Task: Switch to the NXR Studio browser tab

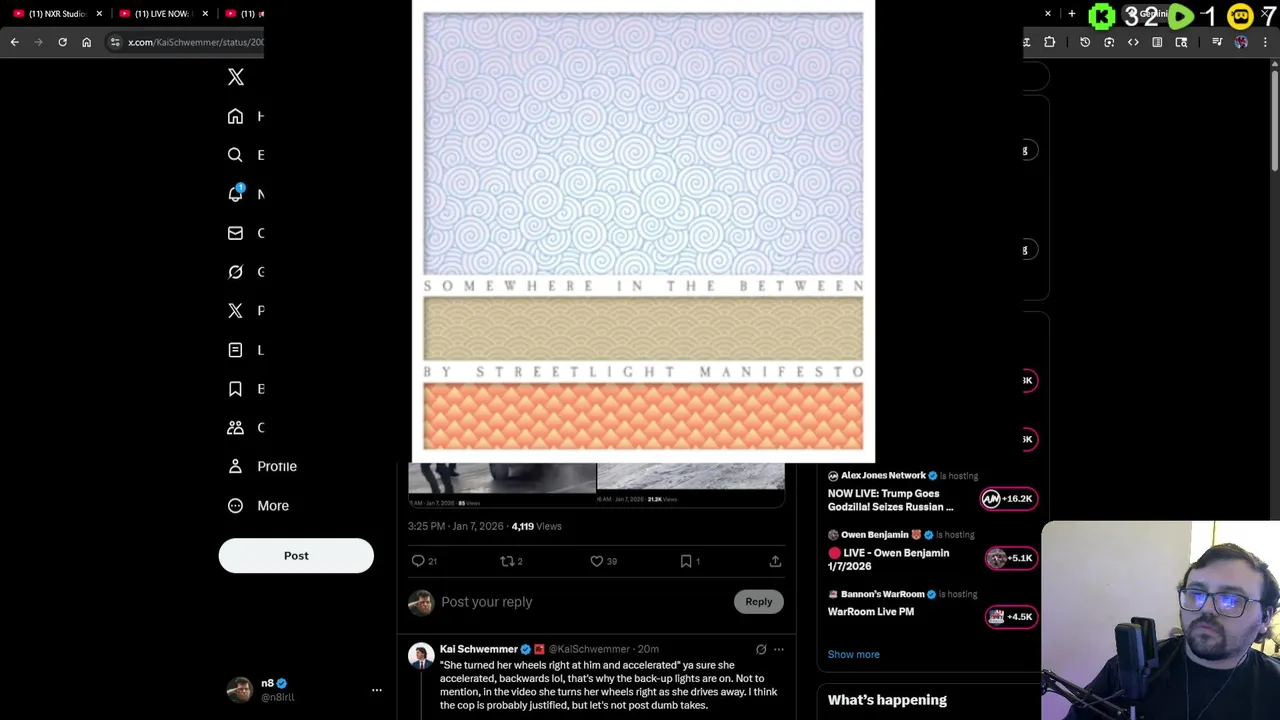Action: click(57, 13)
